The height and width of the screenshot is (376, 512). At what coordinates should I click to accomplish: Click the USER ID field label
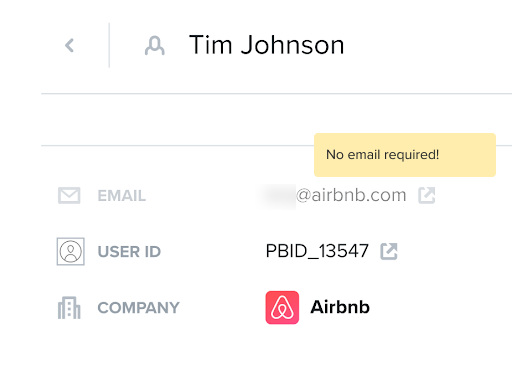click(x=129, y=252)
